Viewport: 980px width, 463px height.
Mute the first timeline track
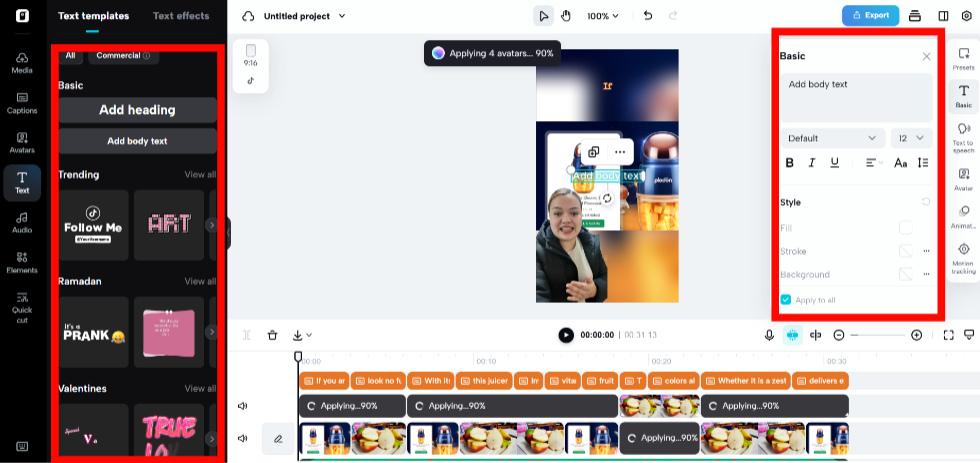click(x=243, y=406)
